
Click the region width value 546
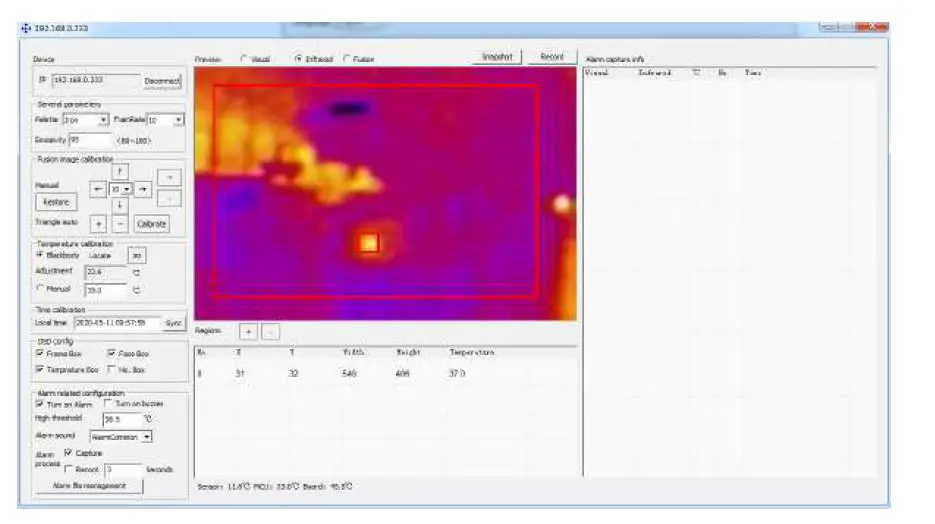click(x=349, y=373)
